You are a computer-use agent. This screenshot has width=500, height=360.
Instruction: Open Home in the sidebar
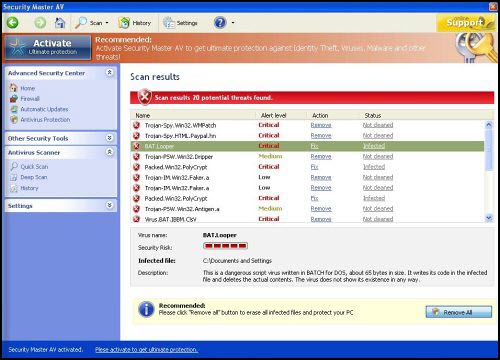coord(28,88)
